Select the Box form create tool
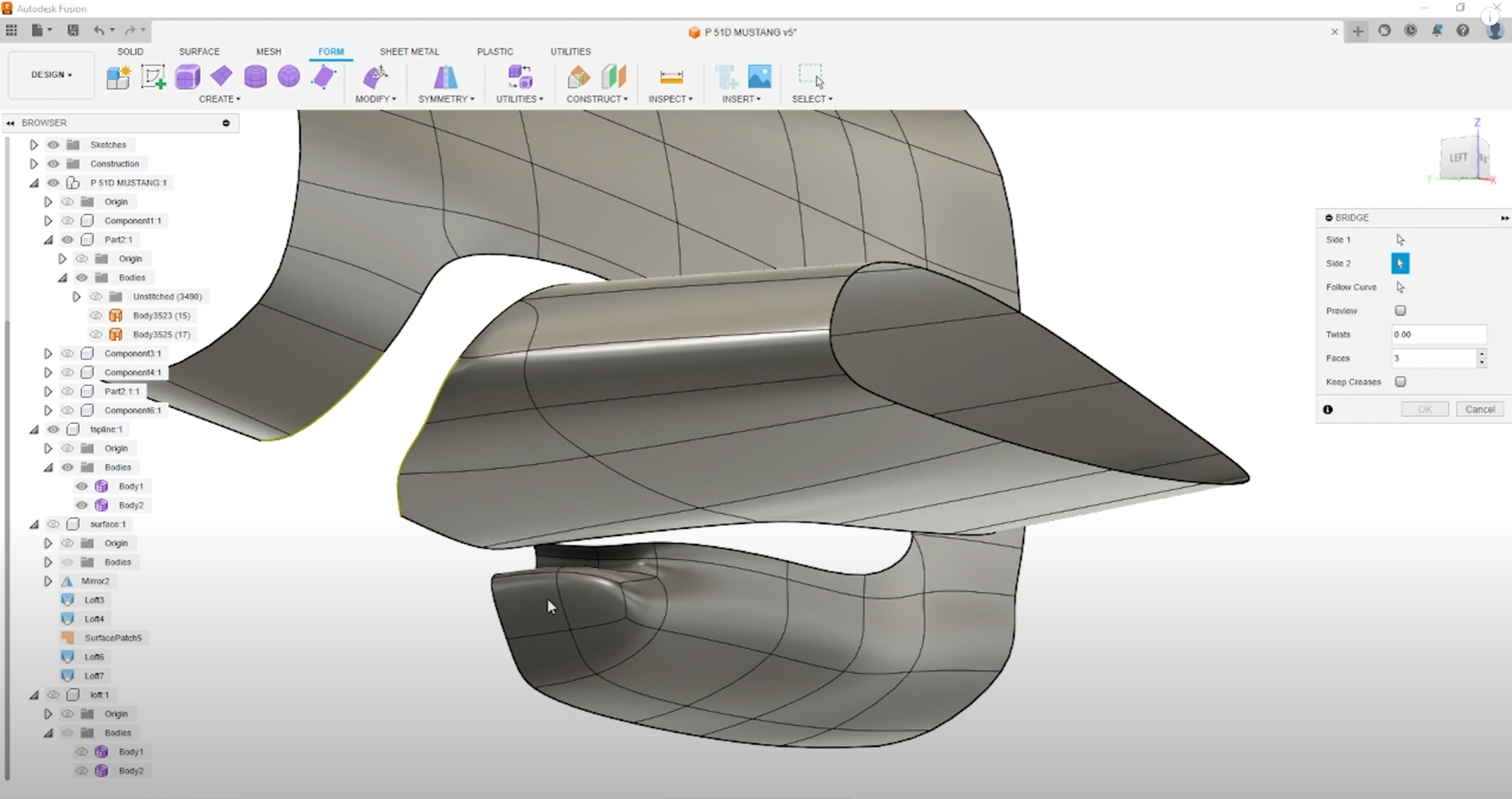Viewport: 1512px width, 799px height. coord(187,76)
